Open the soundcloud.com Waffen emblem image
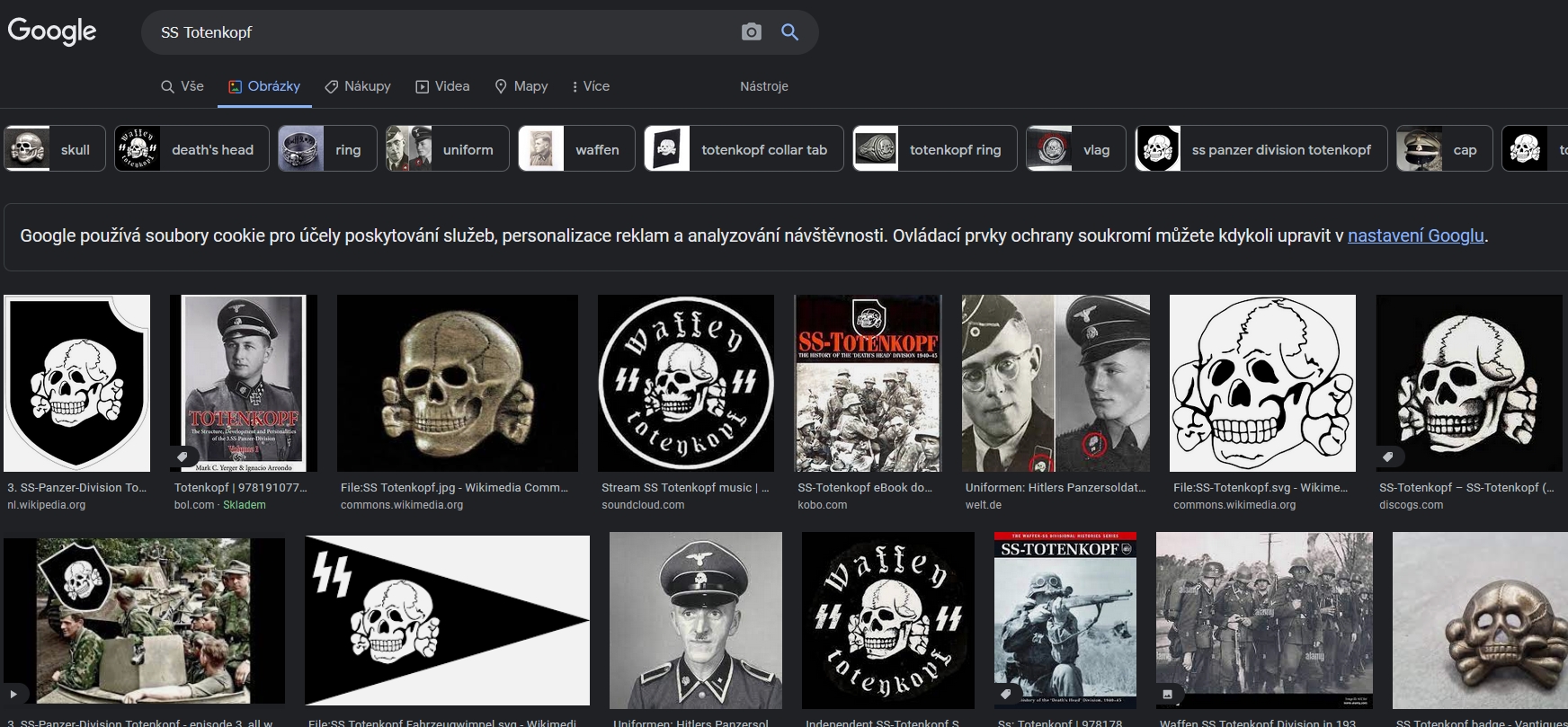This screenshot has height=727, width=1568. 686,383
